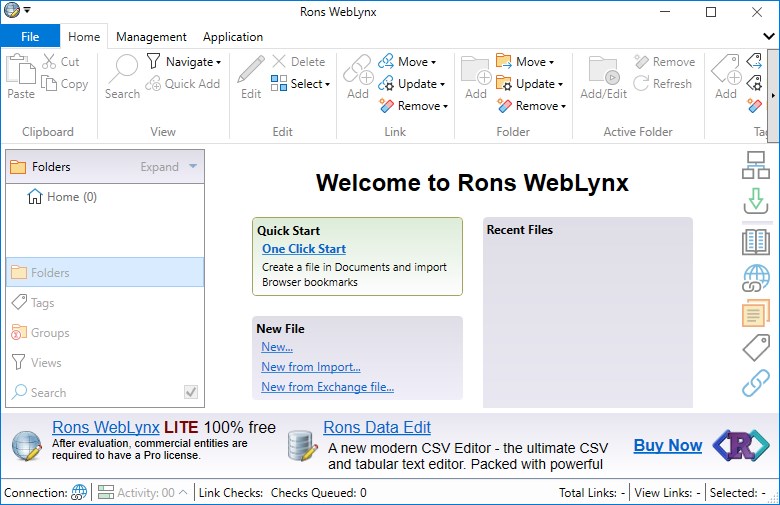Select the Tags navigation pane item
This screenshot has width=780, height=505.
click(x=105, y=302)
